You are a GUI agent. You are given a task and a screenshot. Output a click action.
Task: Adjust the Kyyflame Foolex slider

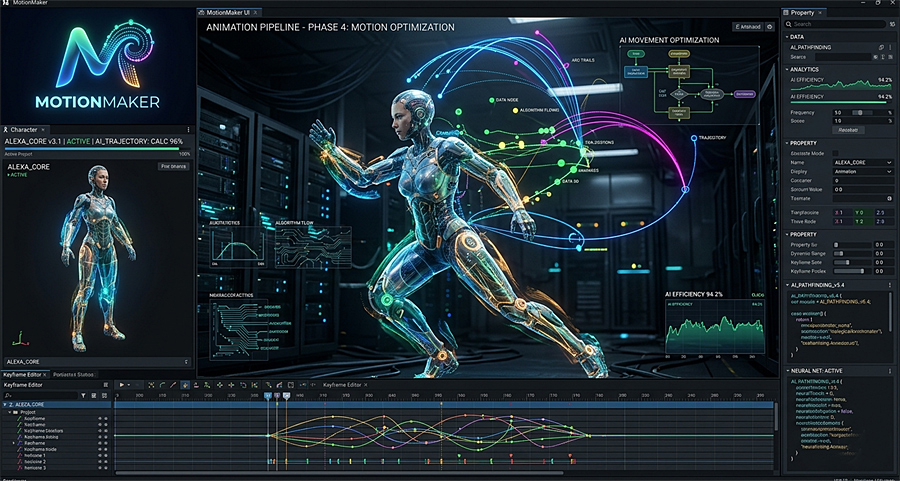852,271
